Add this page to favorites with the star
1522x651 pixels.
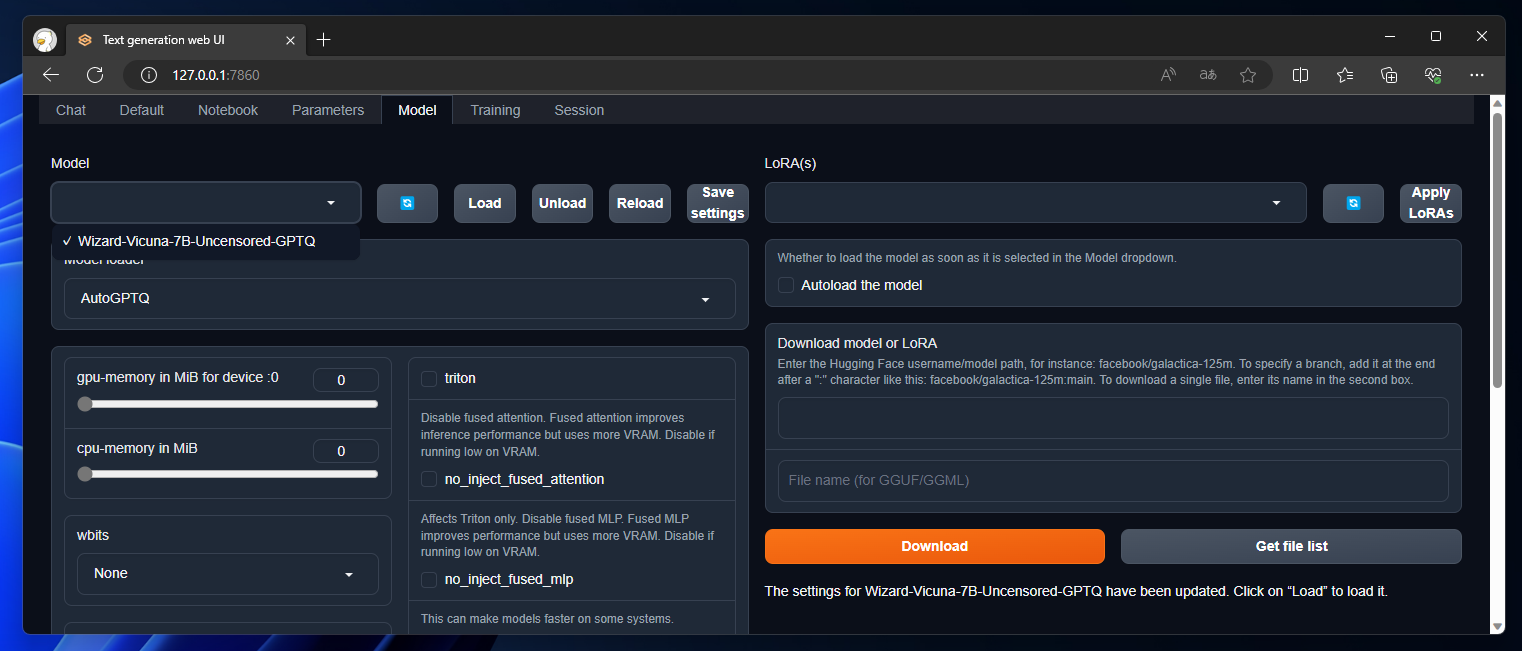point(1248,75)
